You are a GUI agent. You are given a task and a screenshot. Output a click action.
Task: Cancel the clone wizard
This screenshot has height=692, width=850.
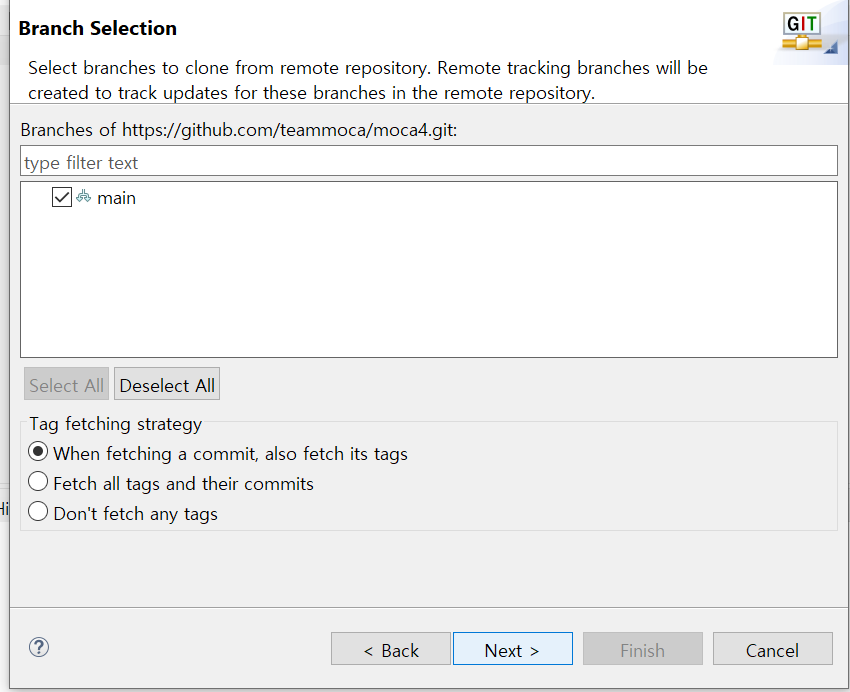pyautogui.click(x=772, y=649)
